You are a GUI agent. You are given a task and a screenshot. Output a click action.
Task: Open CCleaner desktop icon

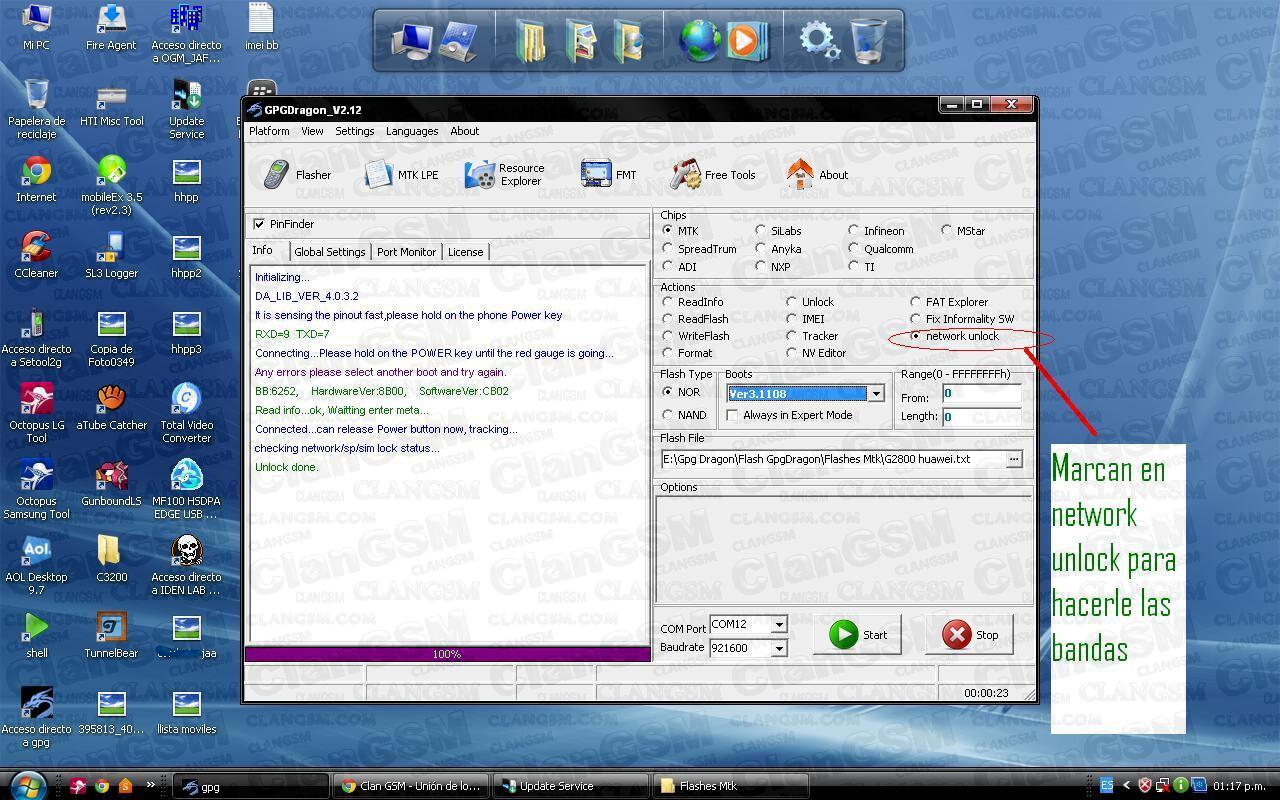pyautogui.click(x=36, y=256)
